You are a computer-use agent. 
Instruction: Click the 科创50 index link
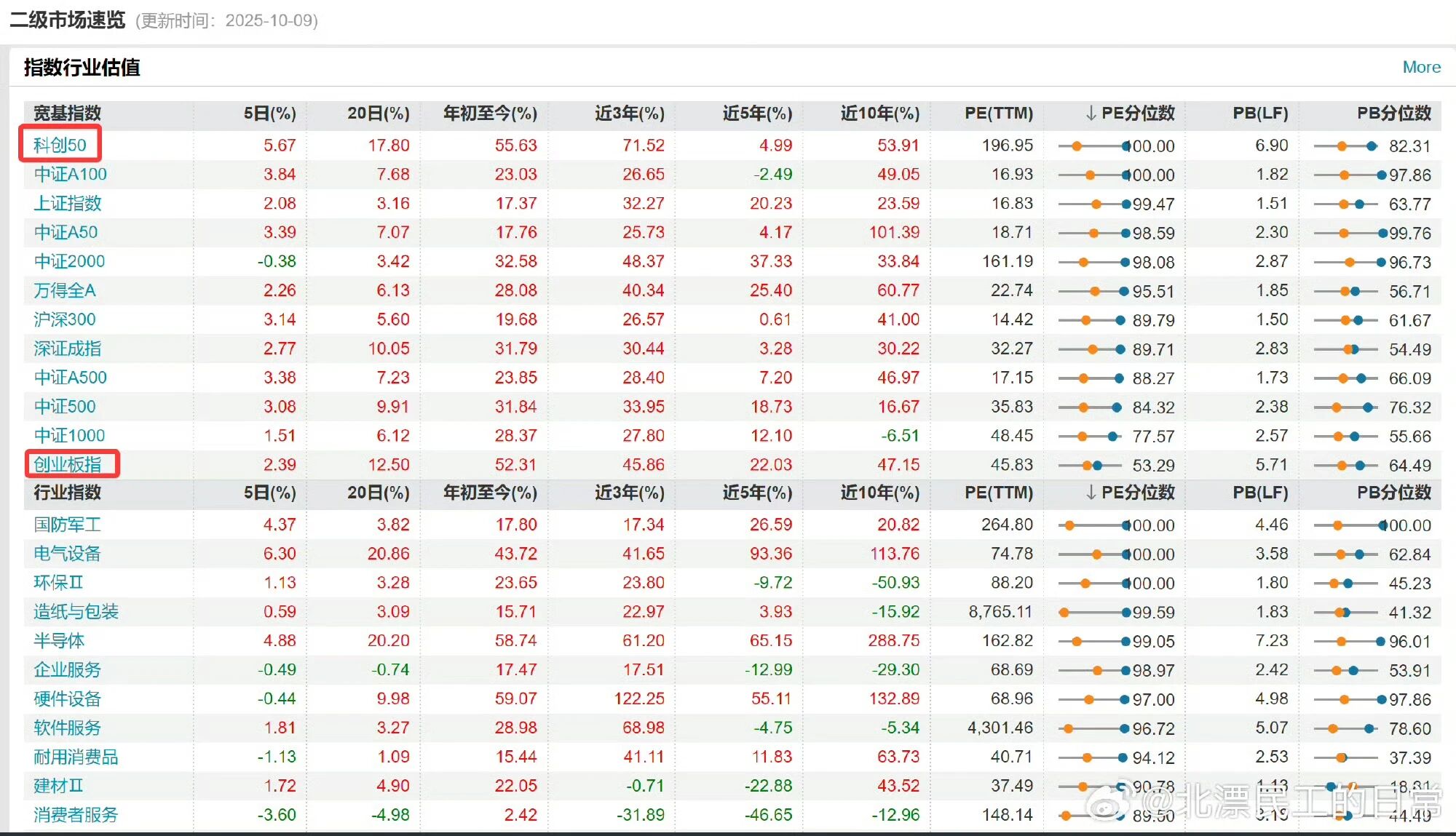click(x=60, y=145)
